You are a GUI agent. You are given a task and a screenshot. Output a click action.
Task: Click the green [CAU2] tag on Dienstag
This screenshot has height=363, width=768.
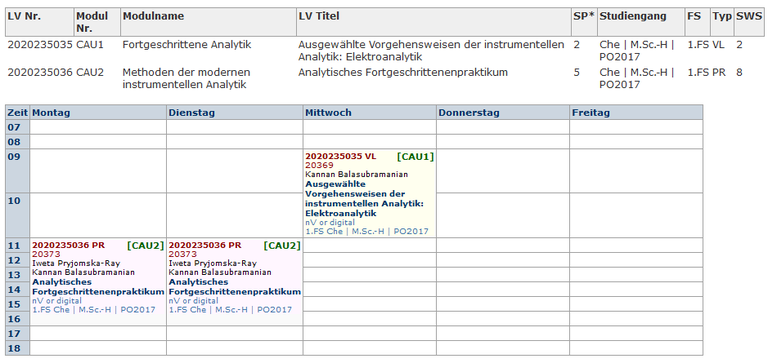coord(282,245)
